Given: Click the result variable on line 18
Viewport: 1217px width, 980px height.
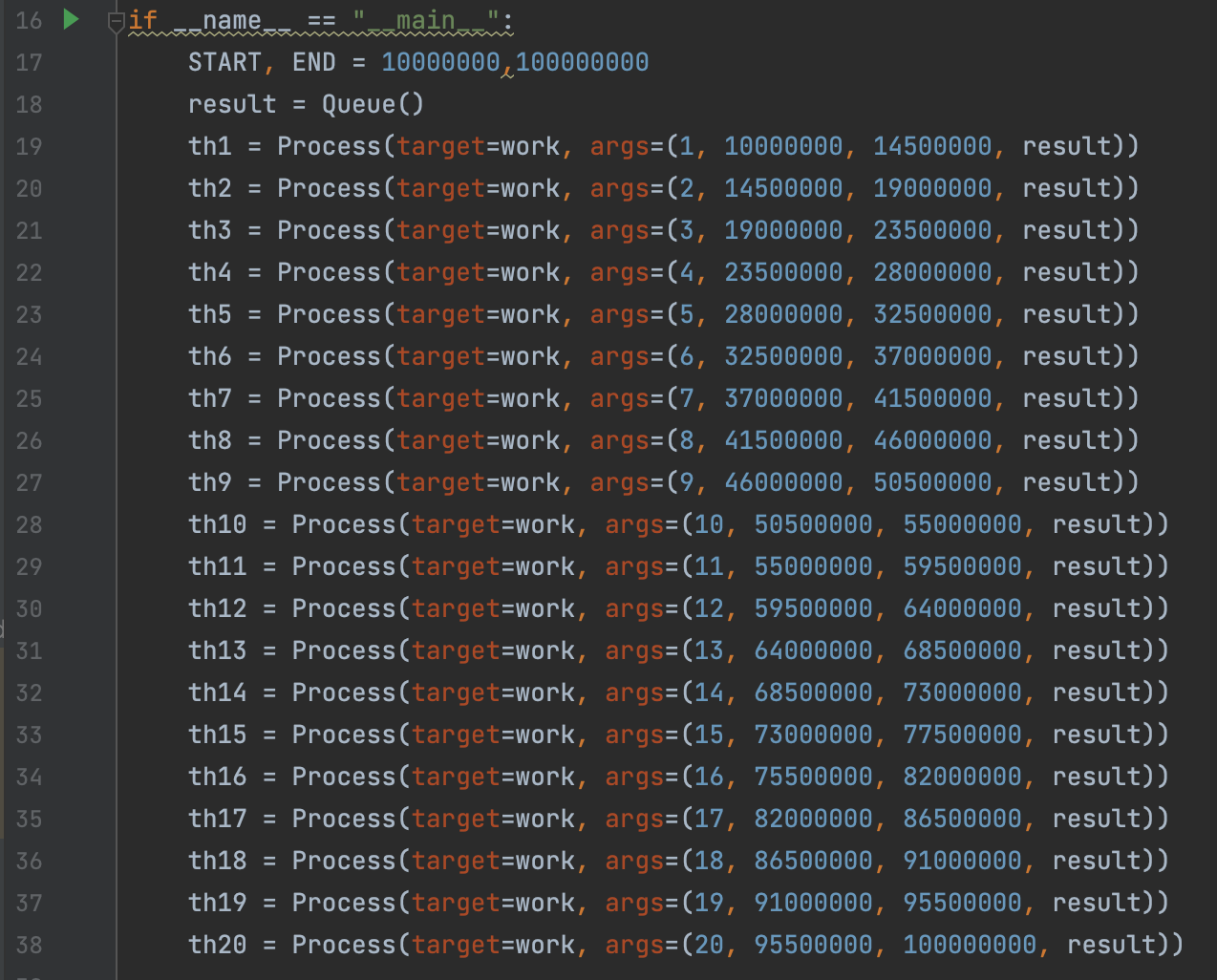Looking at the screenshot, I should pos(232,105).
